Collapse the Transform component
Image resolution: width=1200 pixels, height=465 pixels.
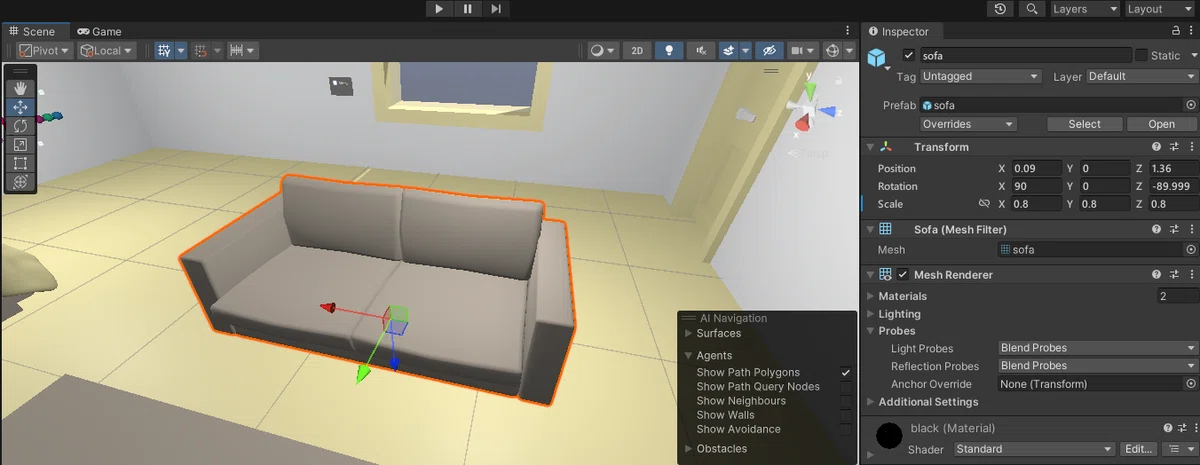pos(870,147)
